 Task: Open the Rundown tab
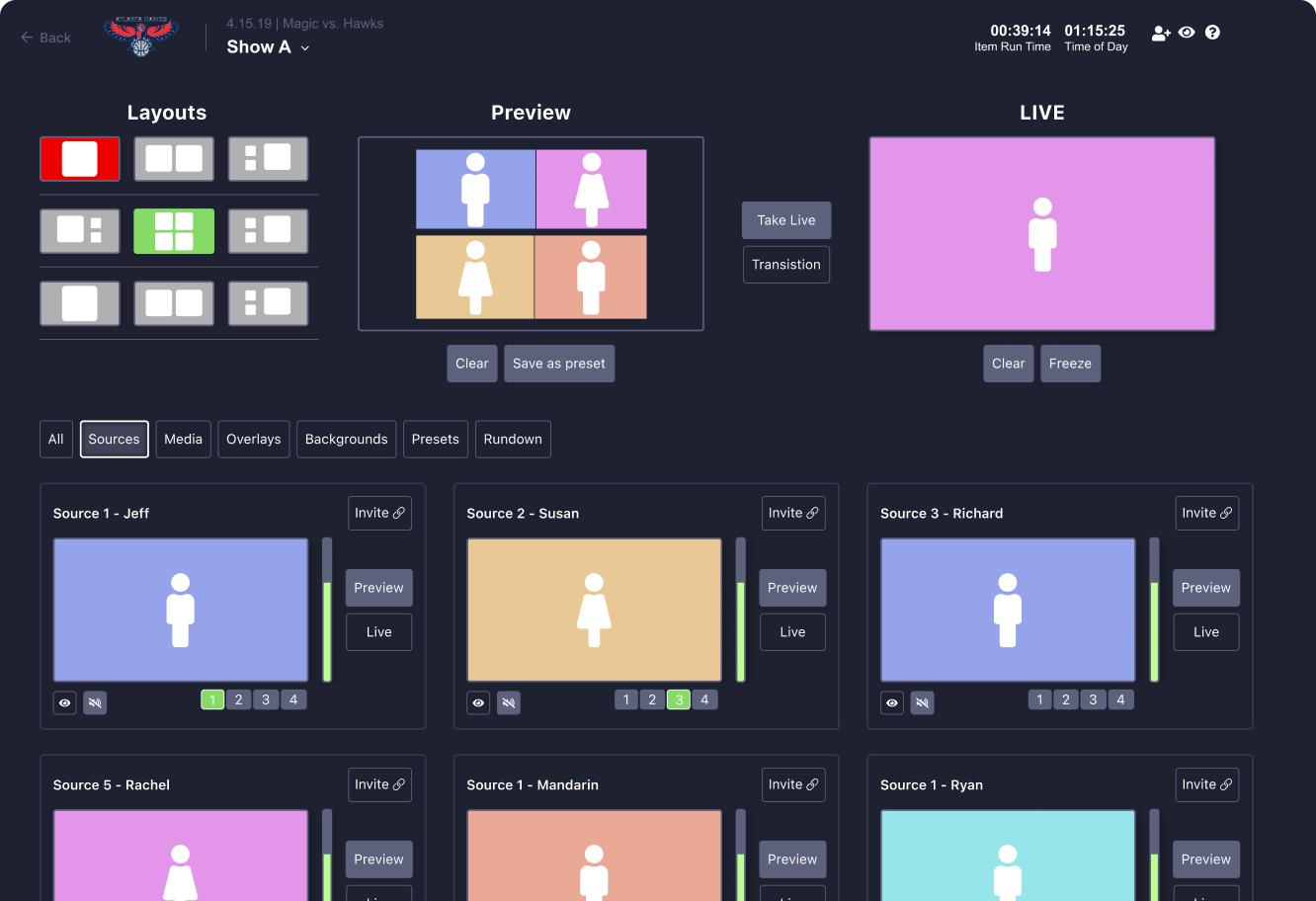point(513,440)
